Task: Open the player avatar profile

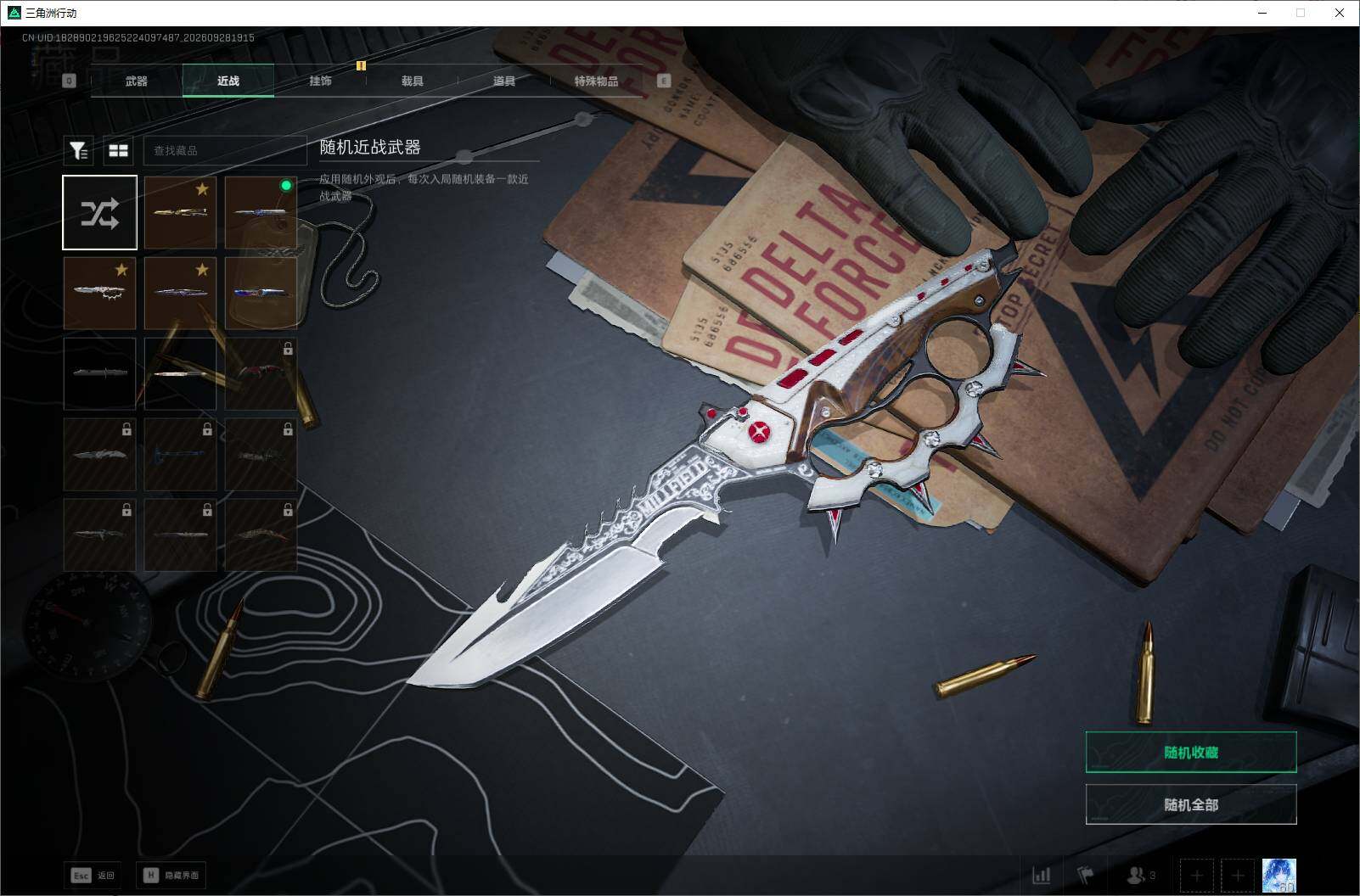Action: [x=1279, y=875]
